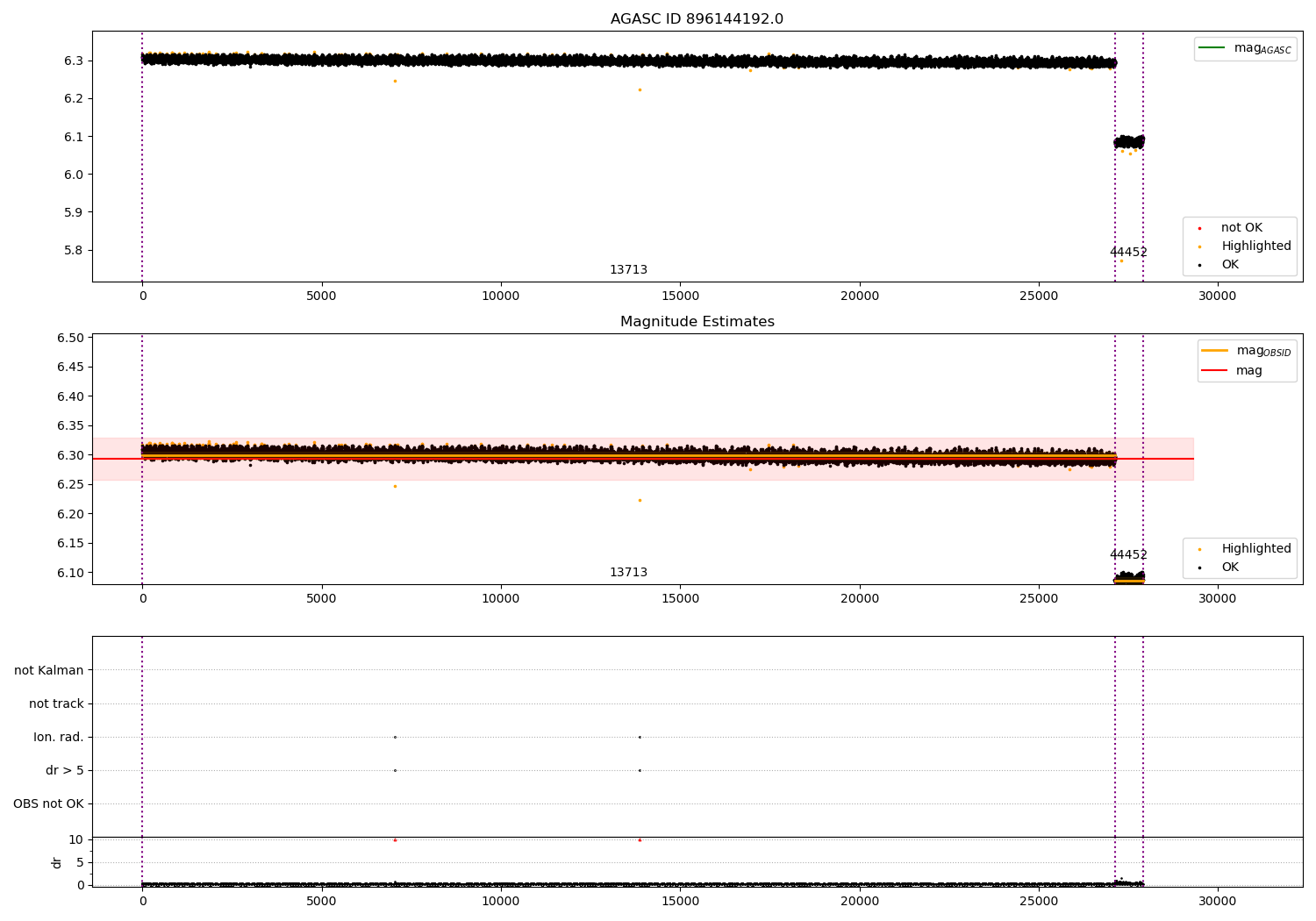Select "Highlighted" in the top plot legend
This screenshot has height=921, width=1316.
pos(1256,246)
